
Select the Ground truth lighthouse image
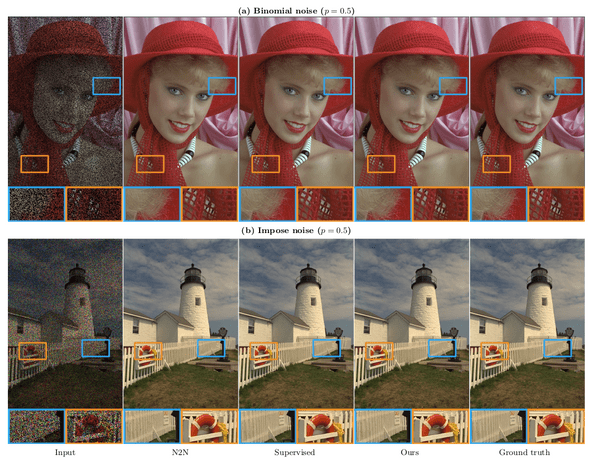click(527, 323)
